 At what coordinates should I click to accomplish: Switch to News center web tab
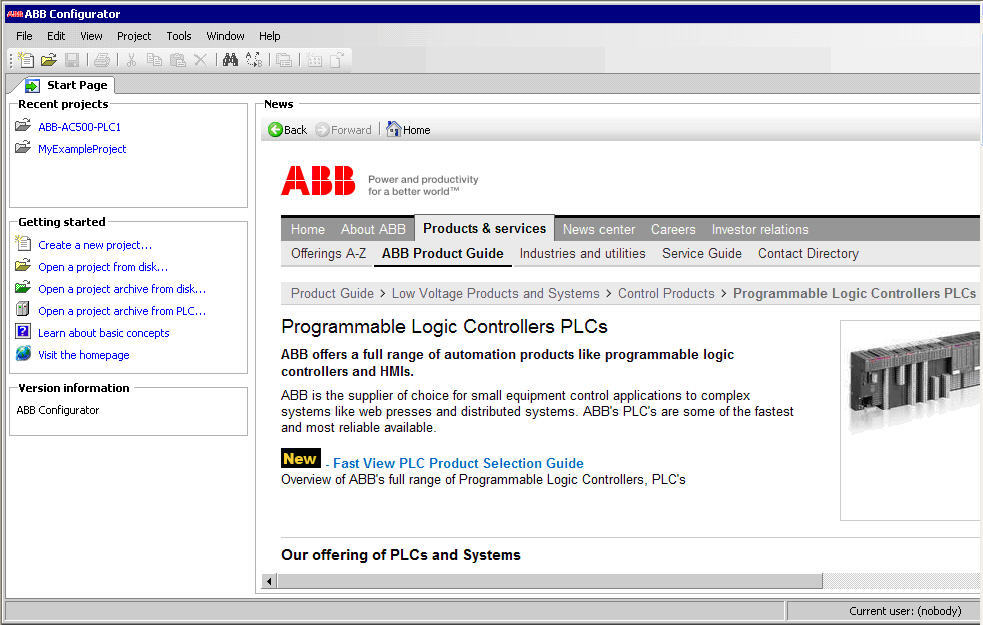point(598,229)
